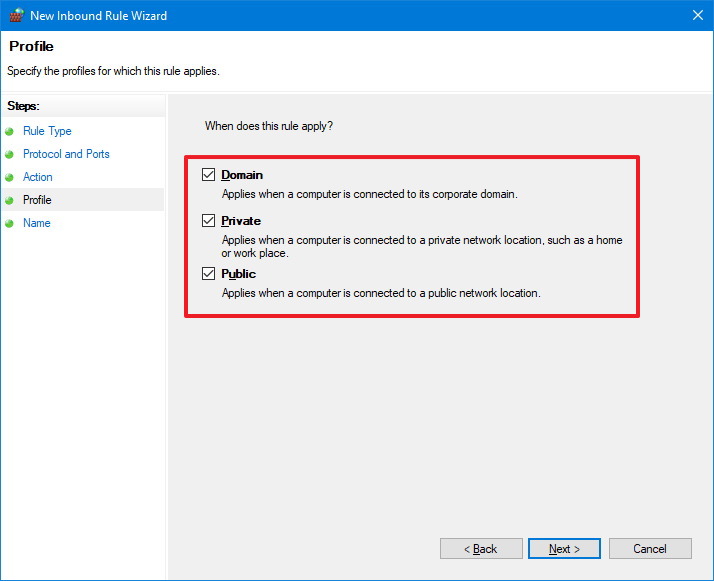Click the 'public network location' description text
This screenshot has width=714, height=581.
(381, 293)
